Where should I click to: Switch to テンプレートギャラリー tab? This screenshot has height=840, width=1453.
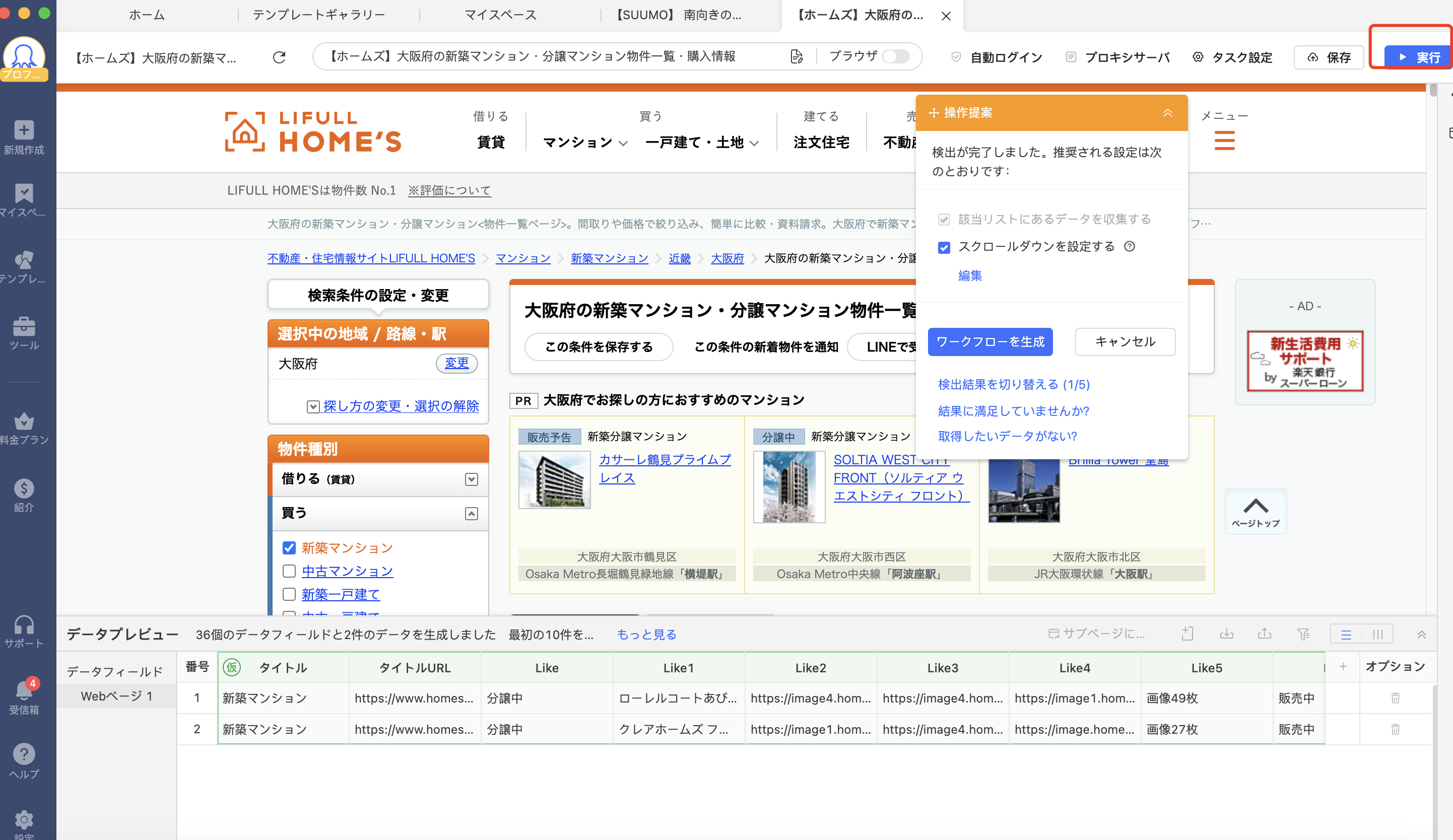coord(319,15)
